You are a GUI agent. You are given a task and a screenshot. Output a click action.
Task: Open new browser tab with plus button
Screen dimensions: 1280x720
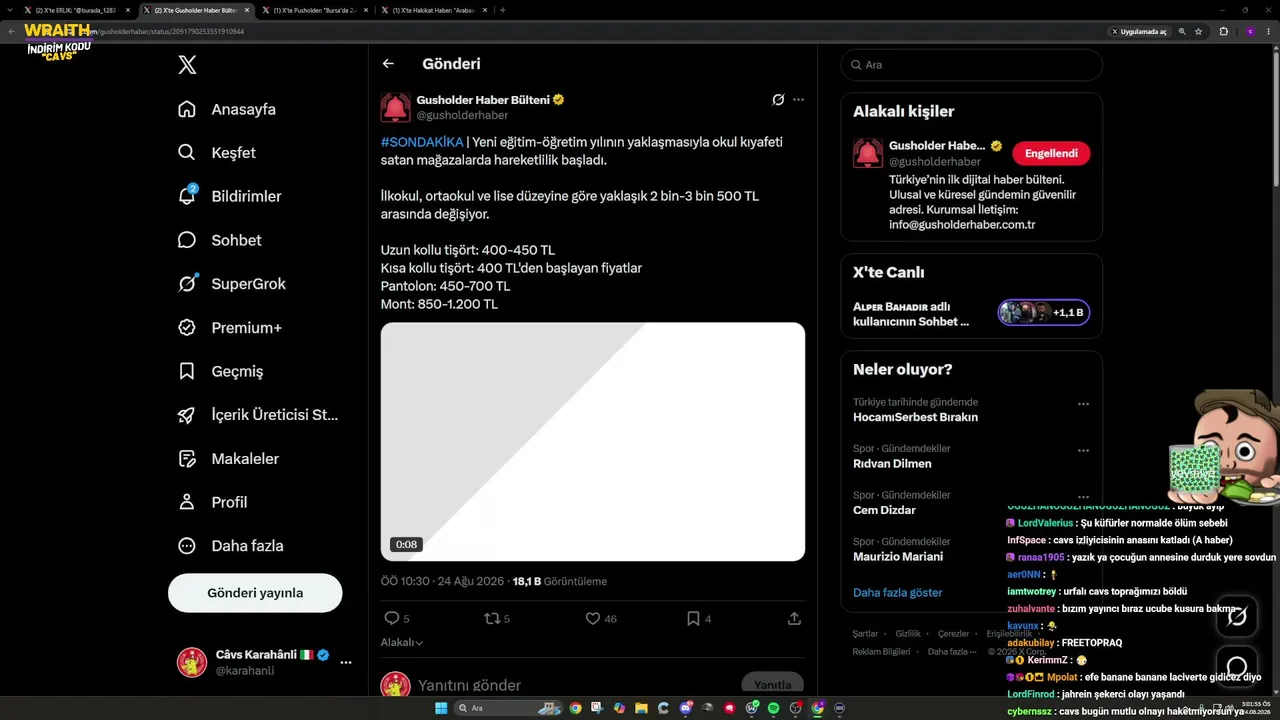pyautogui.click(x=502, y=10)
